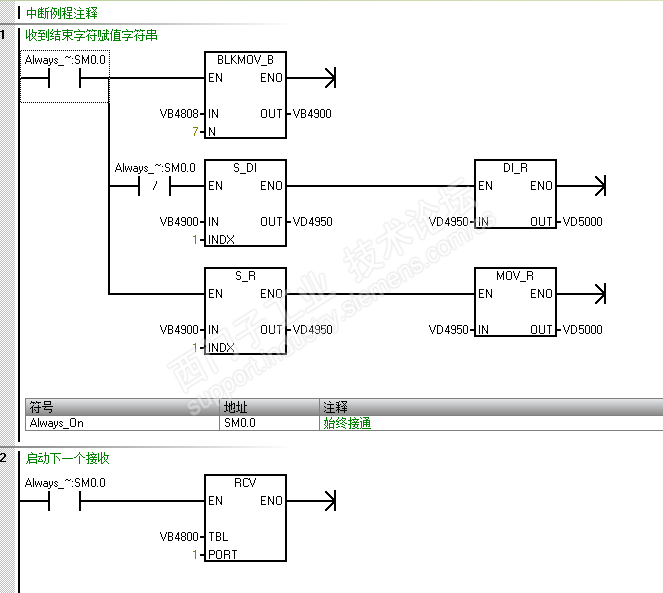This screenshot has height=593, width=663.
Task: Select the network 1 number in margin
Action: tap(3, 35)
